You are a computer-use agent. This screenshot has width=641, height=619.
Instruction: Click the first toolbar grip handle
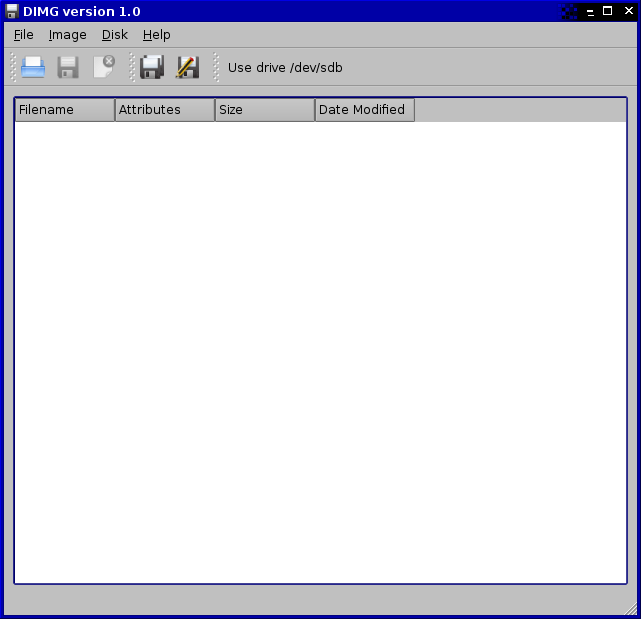[14, 67]
